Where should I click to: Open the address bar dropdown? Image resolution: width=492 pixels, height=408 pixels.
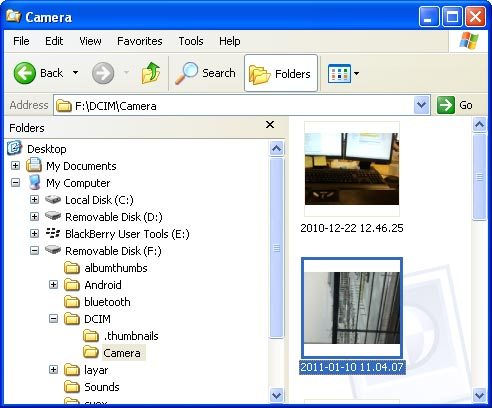421,105
